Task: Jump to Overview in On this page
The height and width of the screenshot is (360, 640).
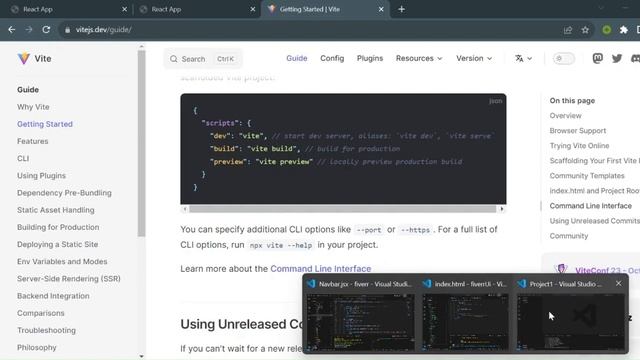Action: pos(565,116)
